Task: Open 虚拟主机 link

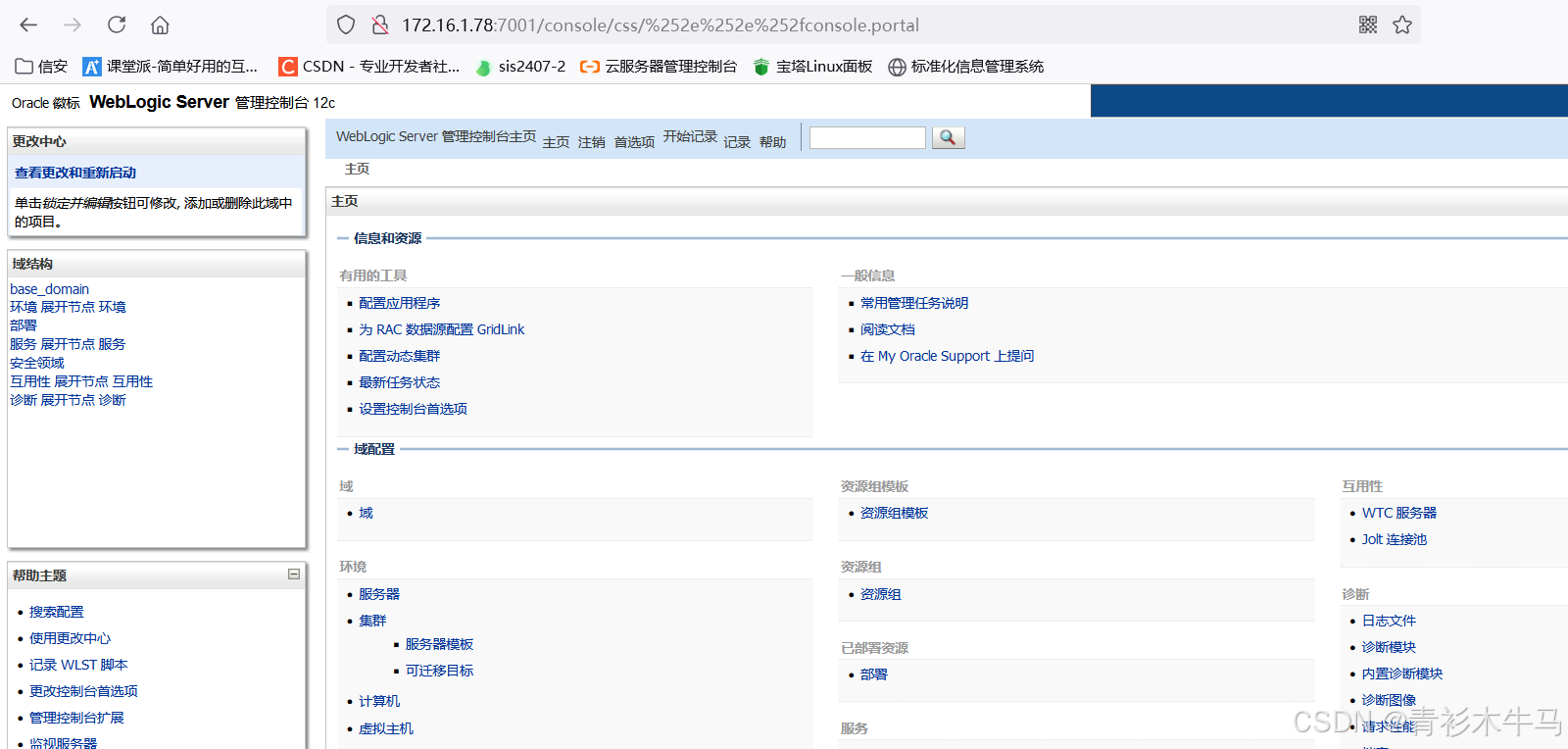Action: [386, 728]
